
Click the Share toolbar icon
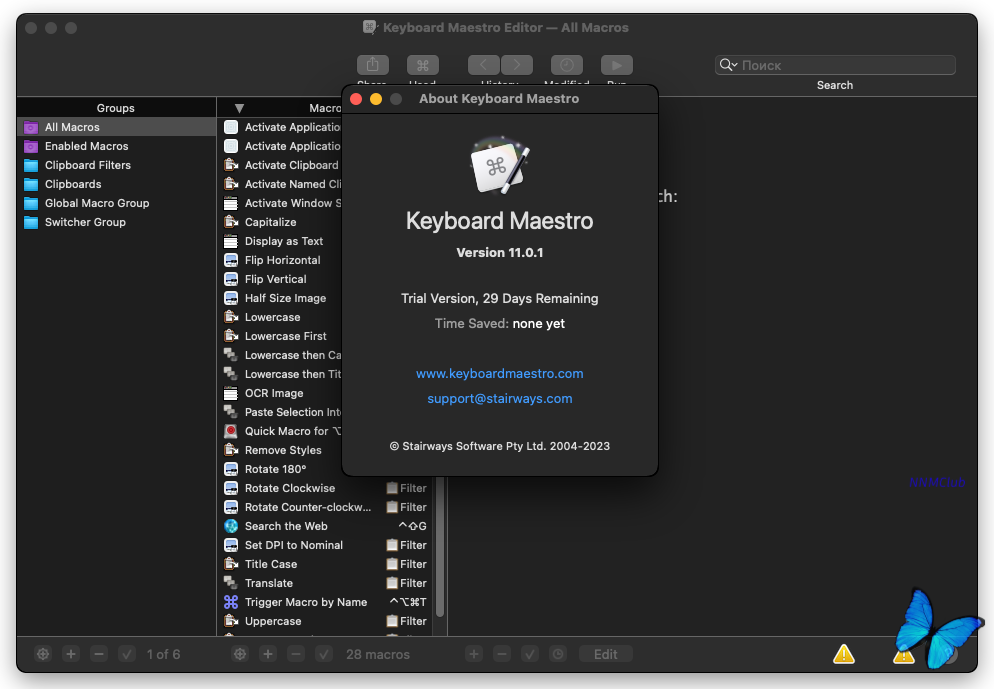(x=372, y=65)
